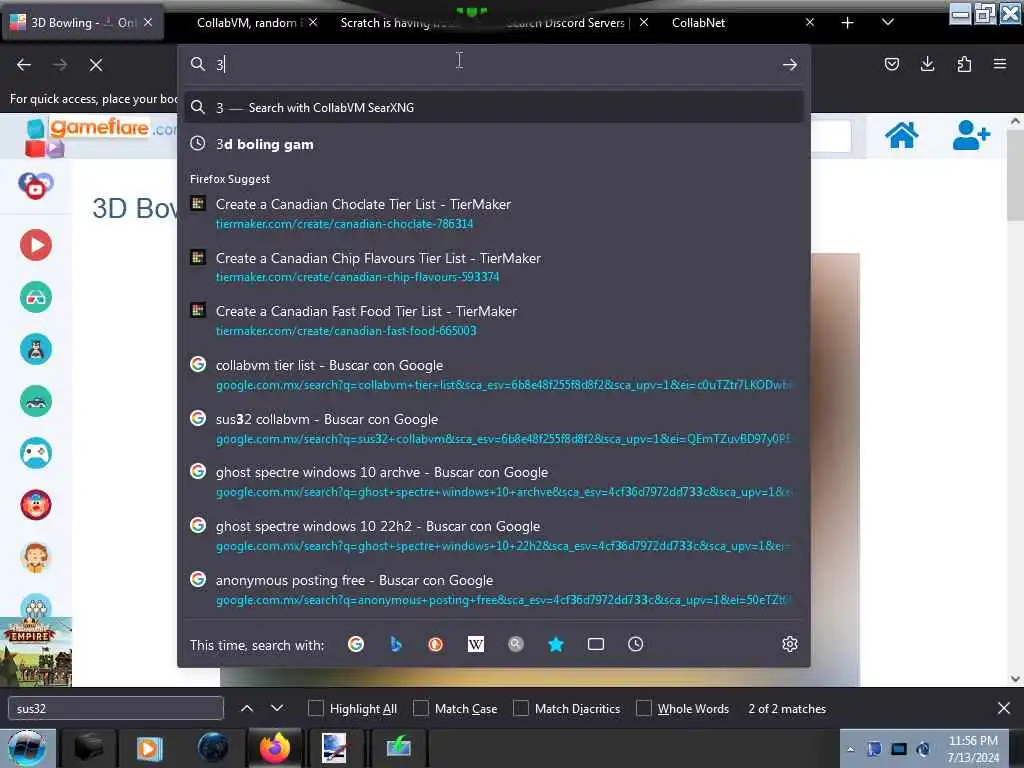Image resolution: width=1024 pixels, height=768 pixels.
Task: Show hidden system tray icons
Action: click(850, 750)
